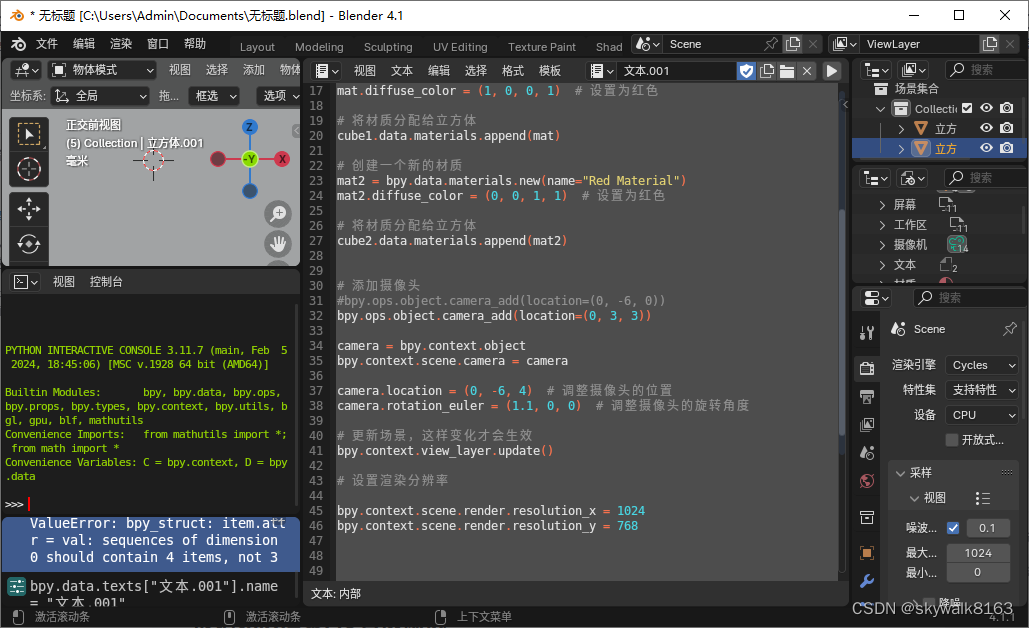Open the Modifier properties tab
Viewport: 1029px width, 628px height.
tap(867, 581)
